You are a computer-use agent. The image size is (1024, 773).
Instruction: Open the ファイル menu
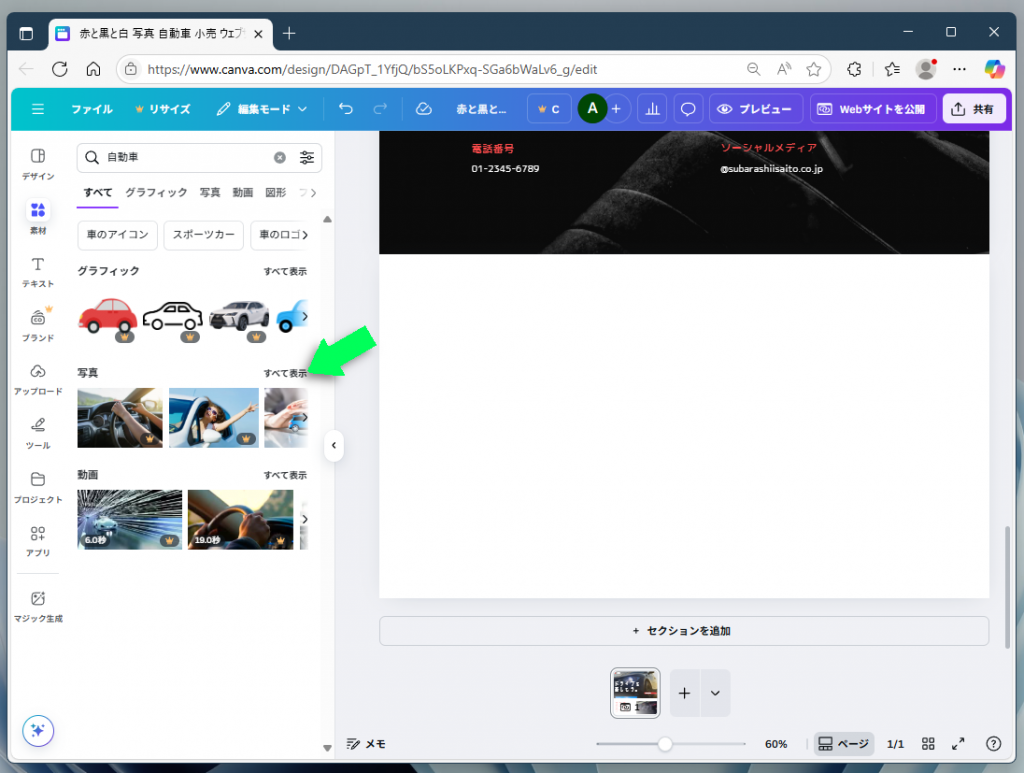[x=91, y=108]
